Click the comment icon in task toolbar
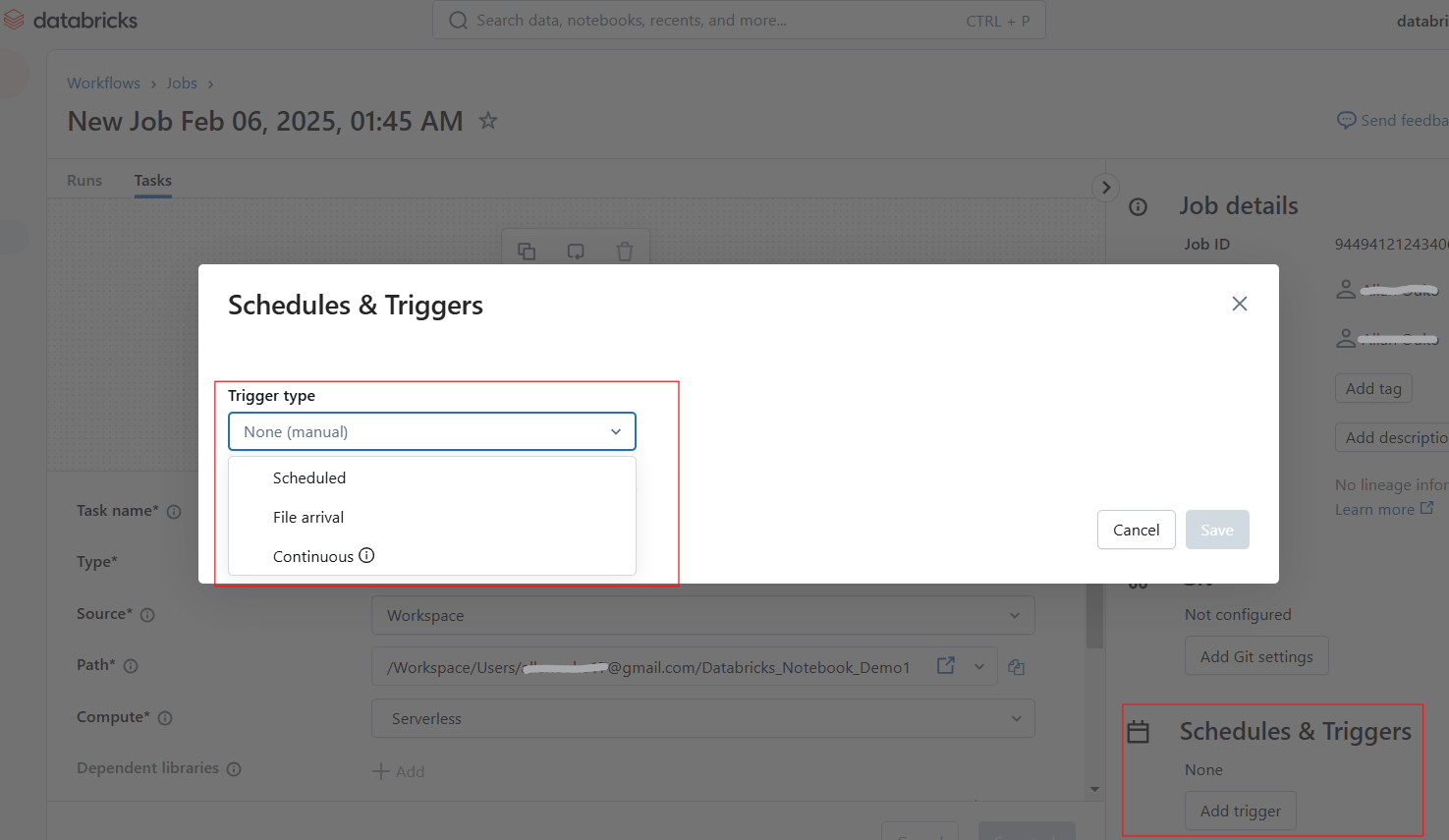The width and height of the screenshot is (1449, 840). click(x=576, y=252)
